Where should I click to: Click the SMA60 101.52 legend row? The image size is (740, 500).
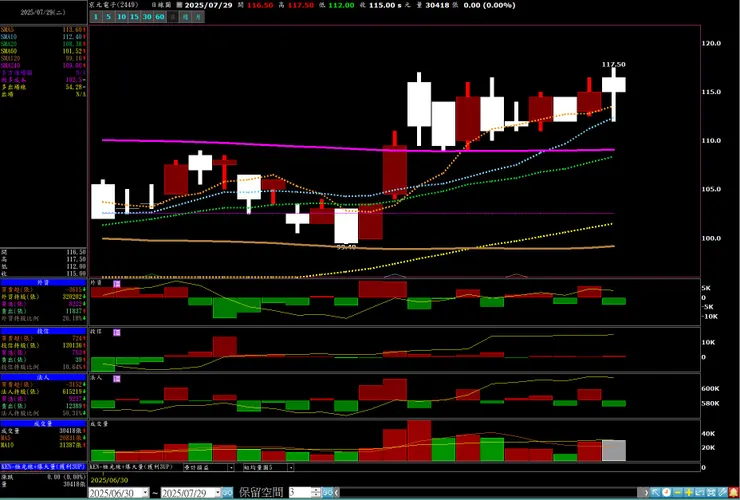43,51
